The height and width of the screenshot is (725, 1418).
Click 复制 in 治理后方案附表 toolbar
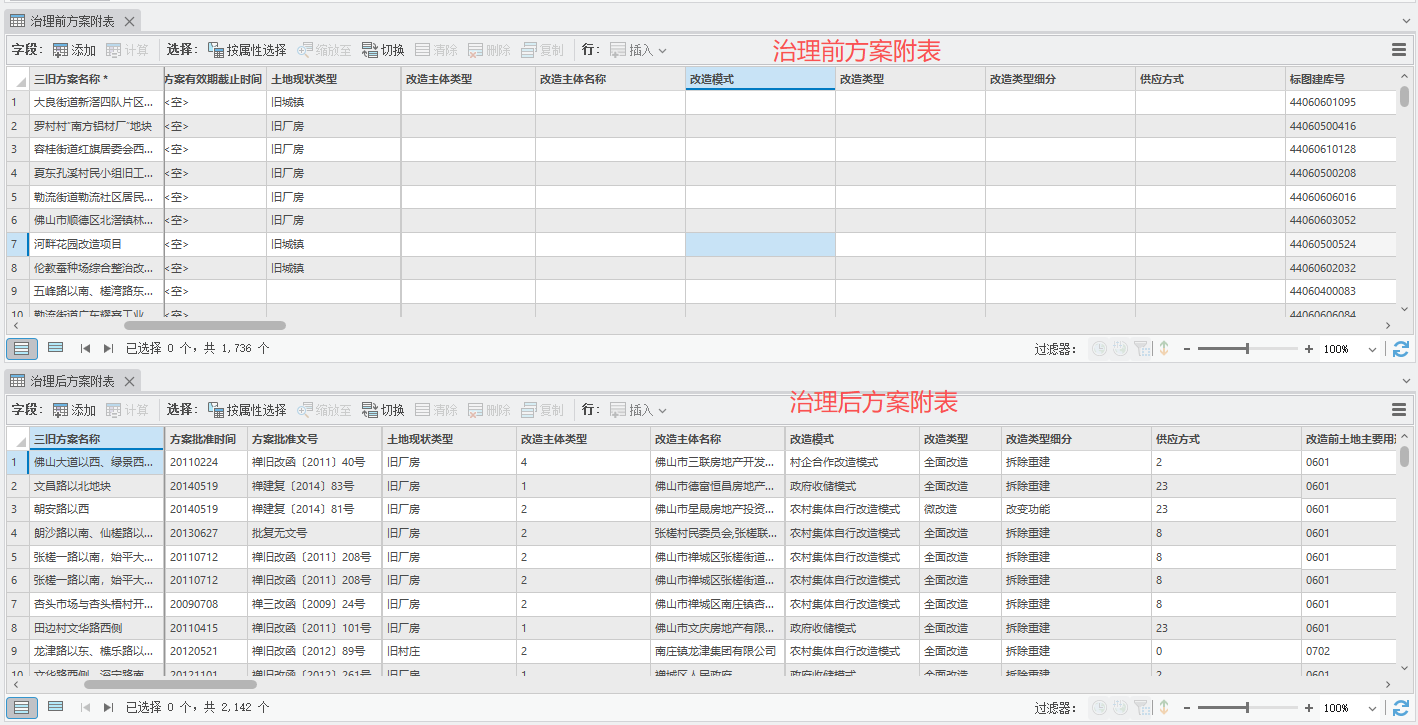pos(542,410)
